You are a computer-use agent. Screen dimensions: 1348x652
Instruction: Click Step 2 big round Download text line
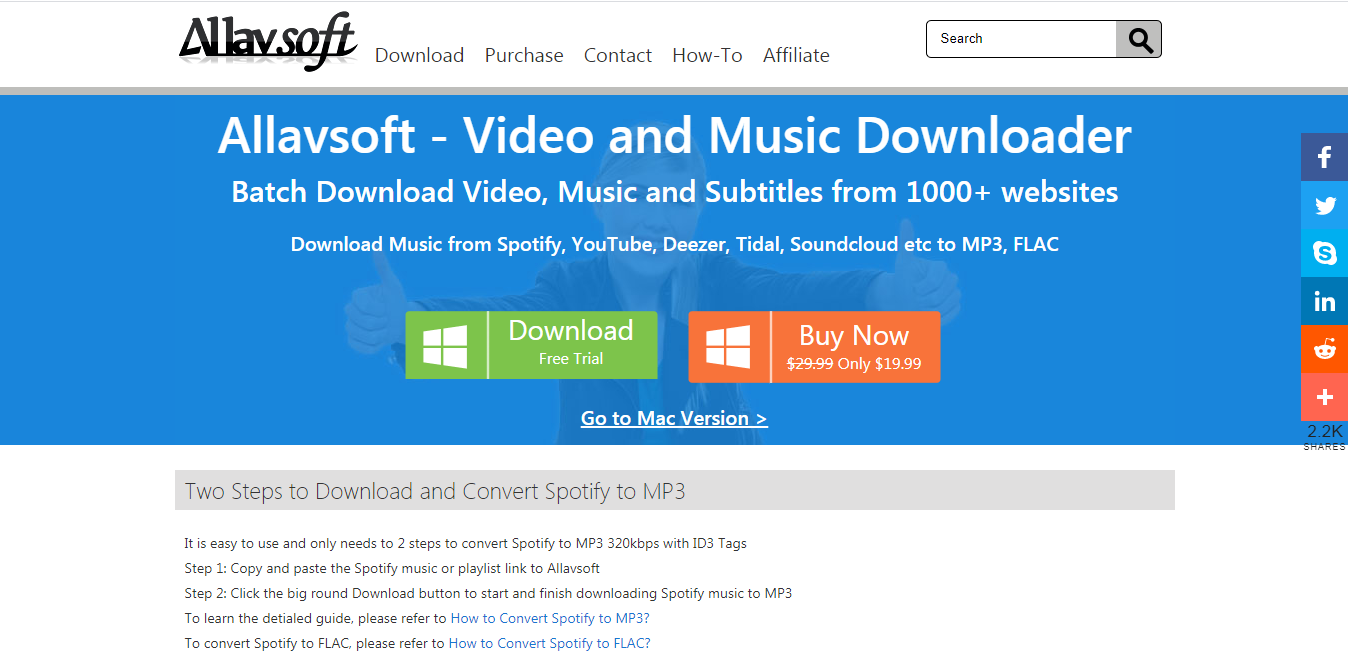pos(488,593)
